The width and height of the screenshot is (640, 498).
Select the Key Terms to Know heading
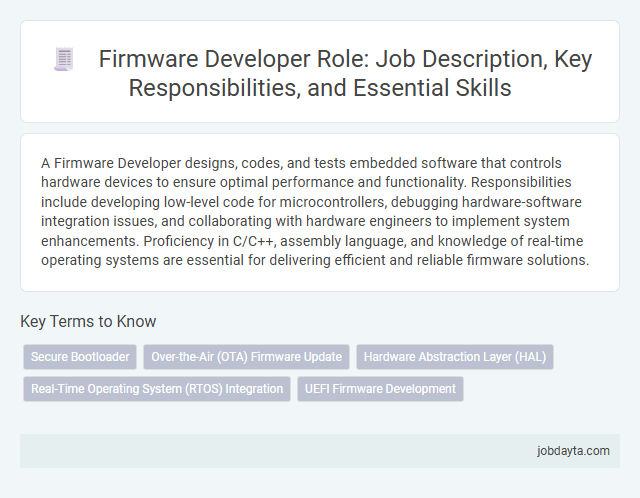[x=88, y=321]
